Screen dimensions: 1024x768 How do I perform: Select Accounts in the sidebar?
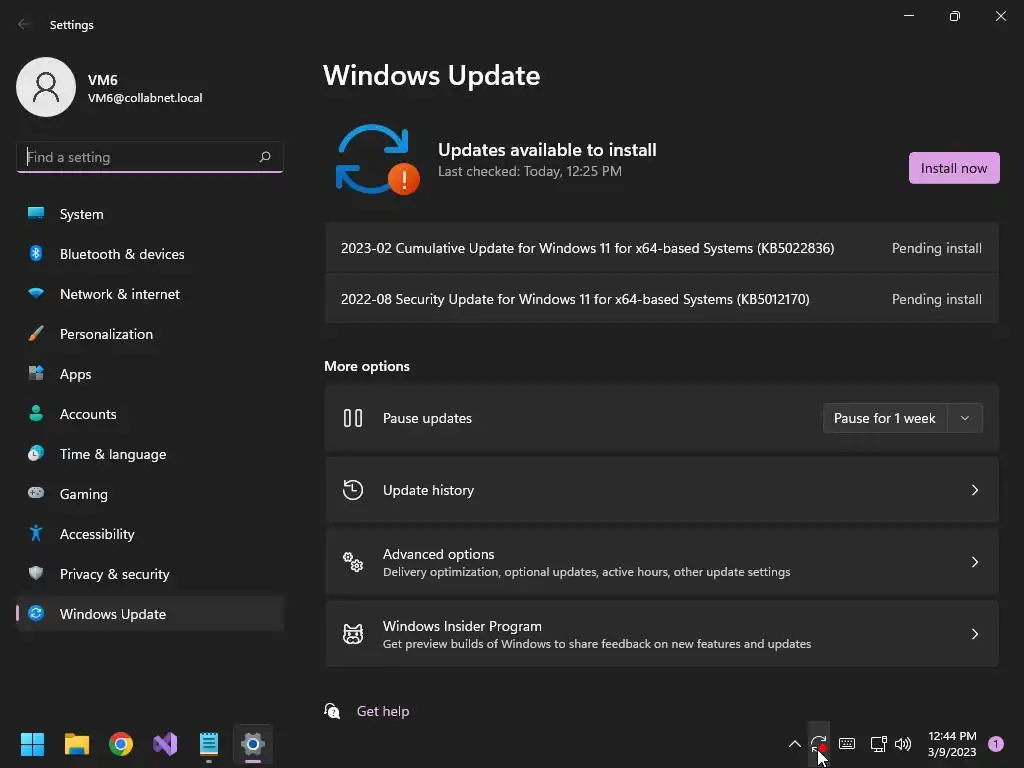(x=150, y=414)
